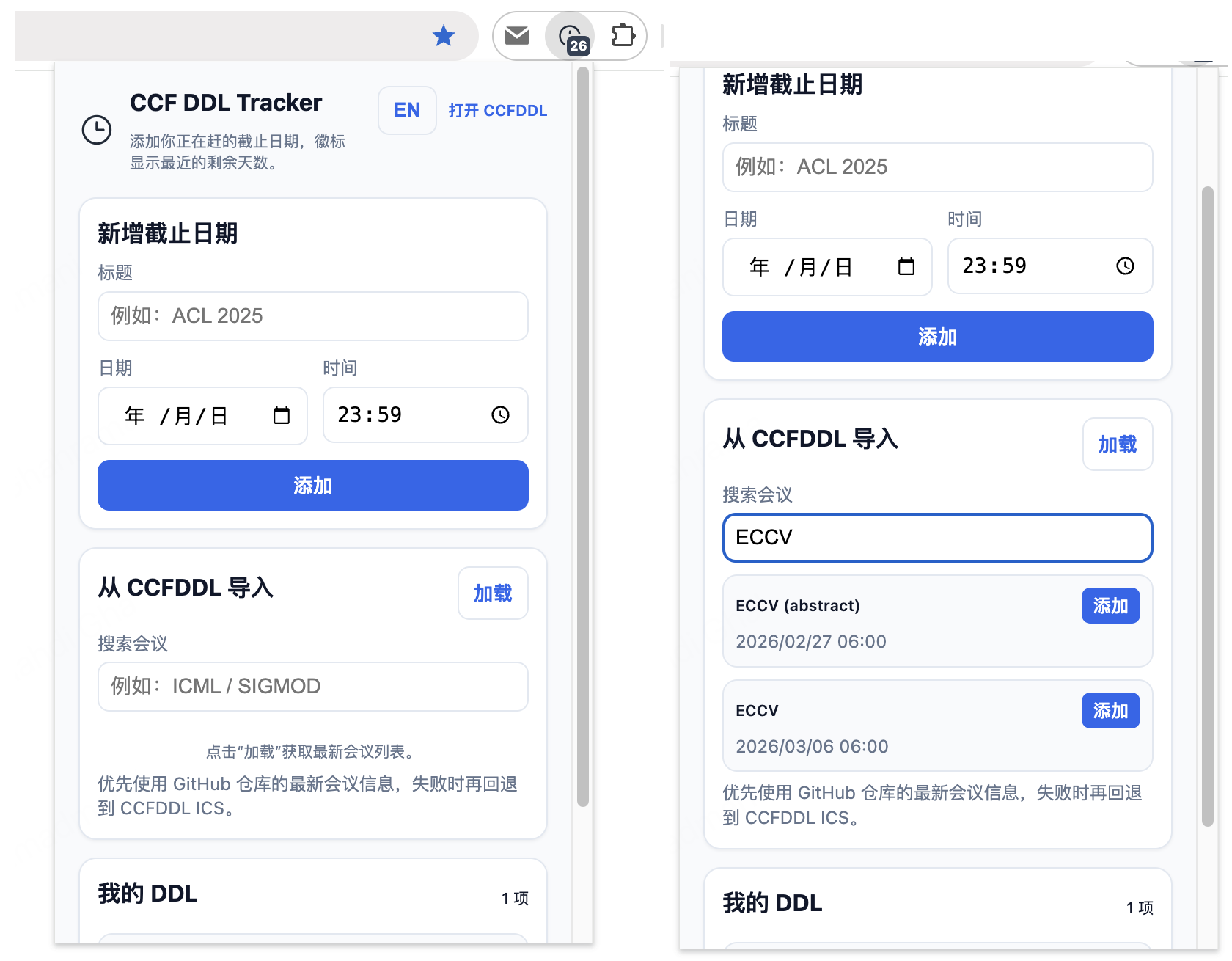The image size is (1232, 961).
Task: Add the ECCV 2026/03/06 deadline
Action: 1110,711
